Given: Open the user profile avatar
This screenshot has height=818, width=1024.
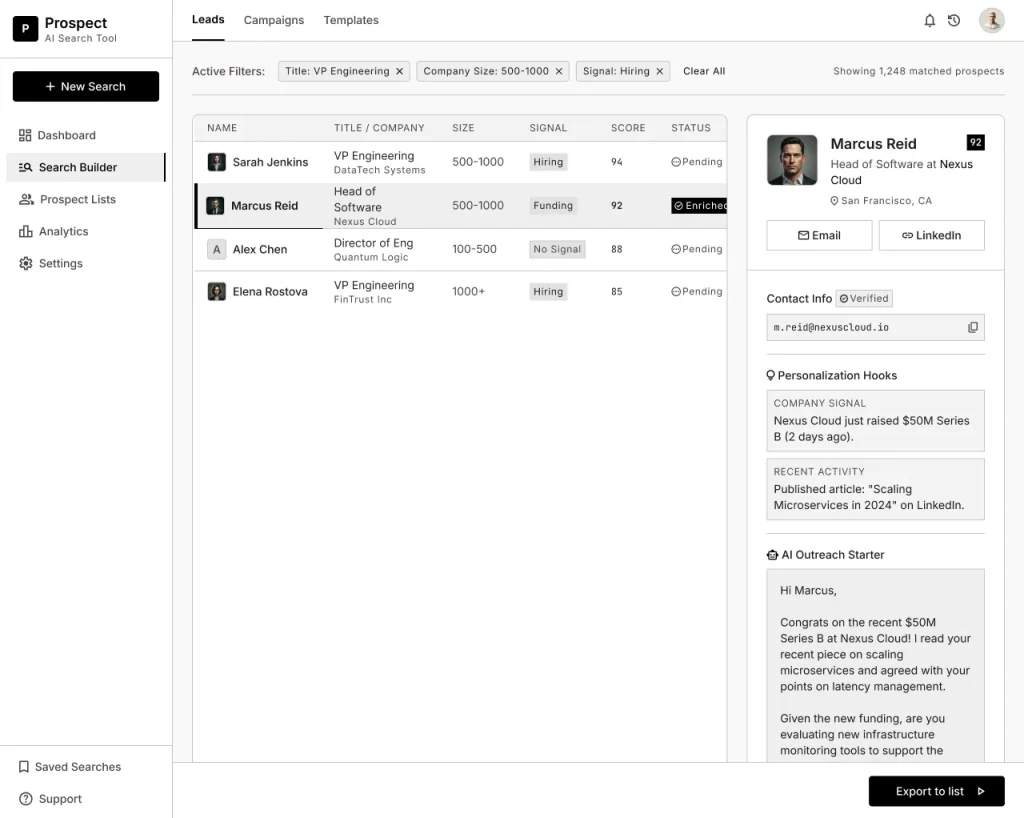Looking at the screenshot, I should point(991,20).
